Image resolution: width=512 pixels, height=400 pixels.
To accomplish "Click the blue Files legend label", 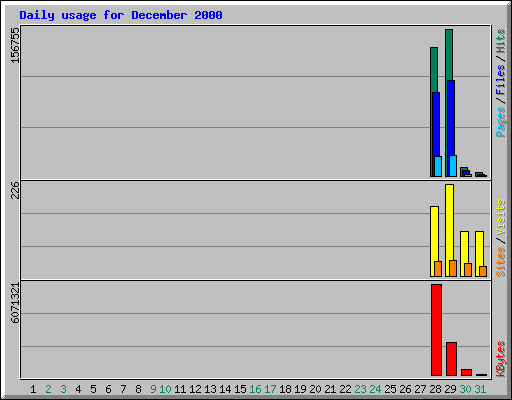I will [x=501, y=80].
